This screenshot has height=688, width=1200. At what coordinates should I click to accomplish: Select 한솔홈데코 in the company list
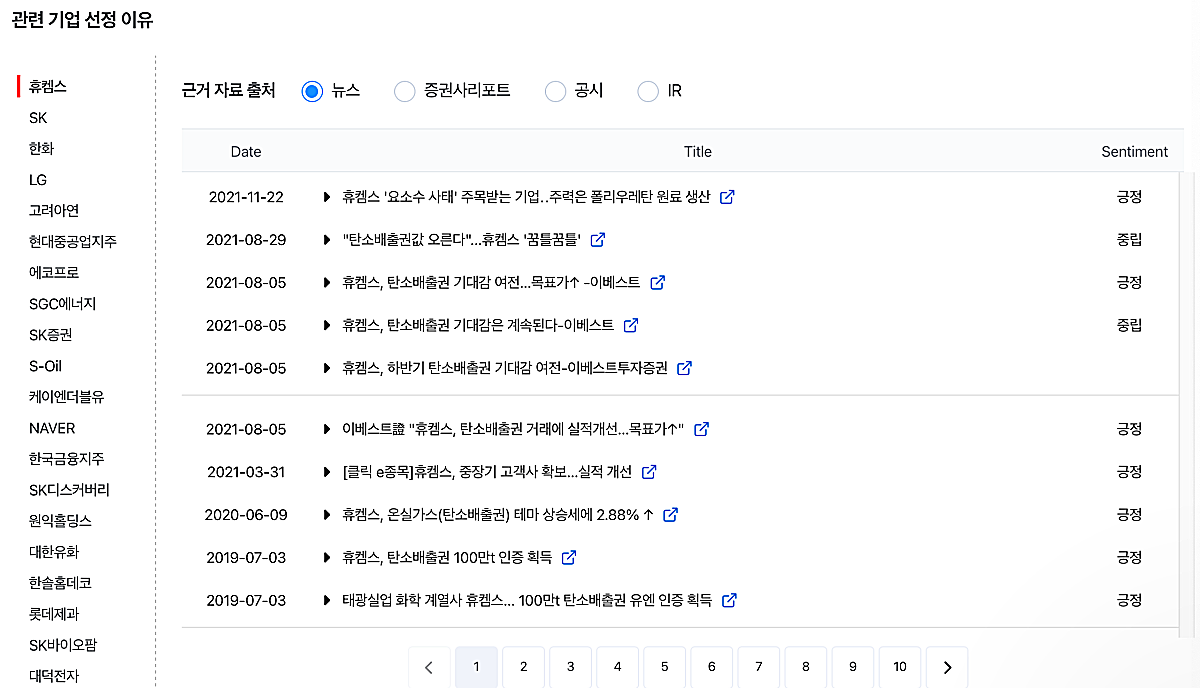60,583
